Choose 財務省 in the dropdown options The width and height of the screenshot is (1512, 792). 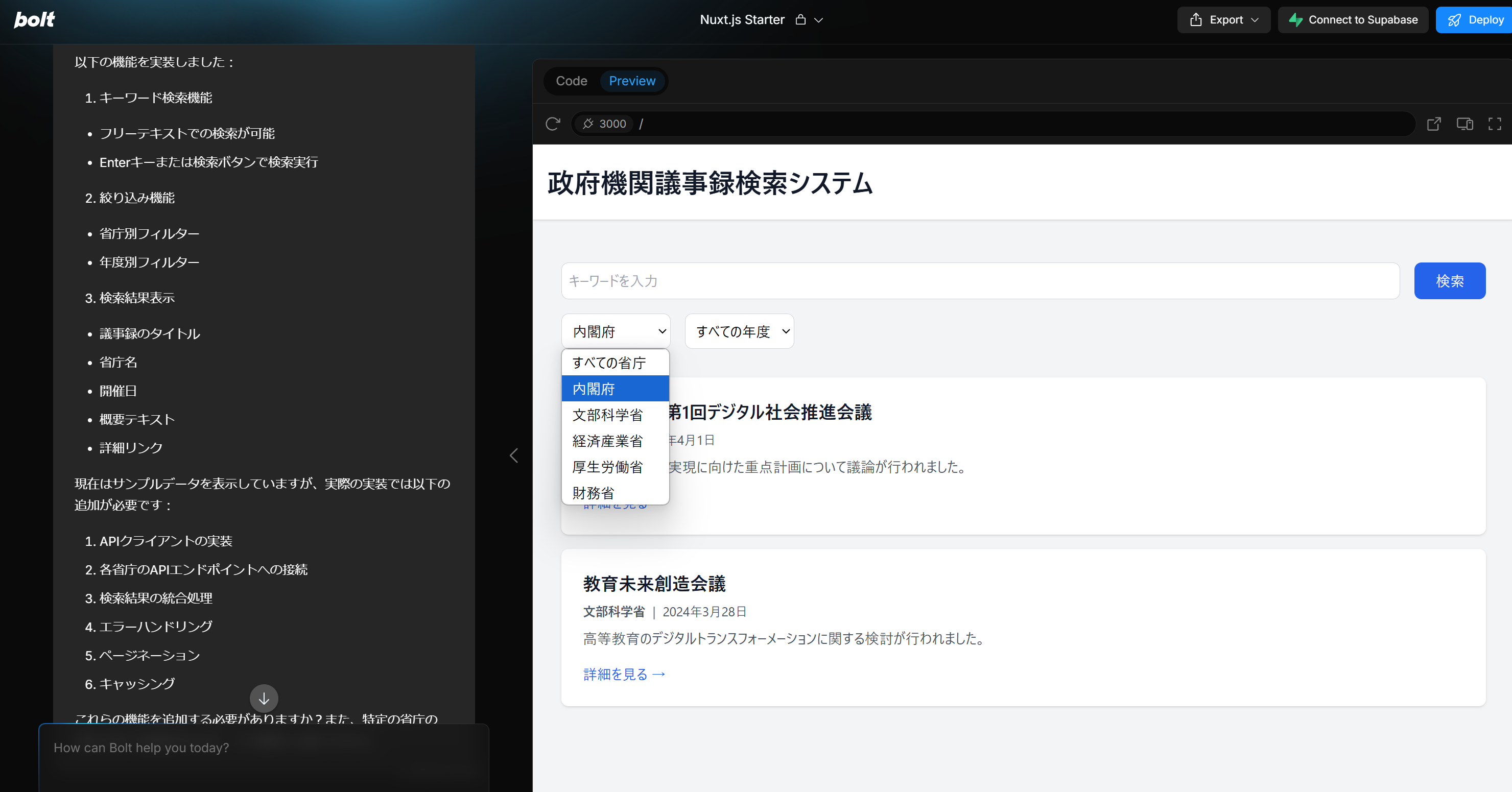click(x=594, y=493)
